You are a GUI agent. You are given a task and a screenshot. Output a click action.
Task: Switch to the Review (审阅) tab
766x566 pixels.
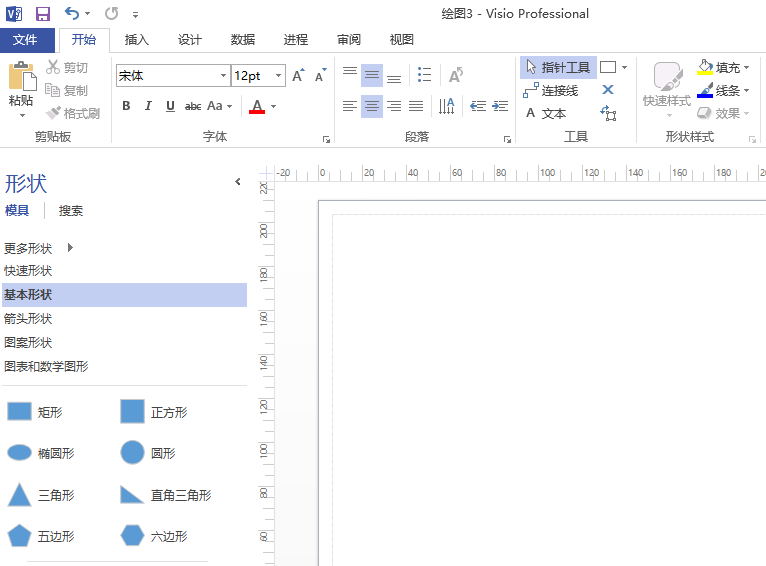(349, 40)
